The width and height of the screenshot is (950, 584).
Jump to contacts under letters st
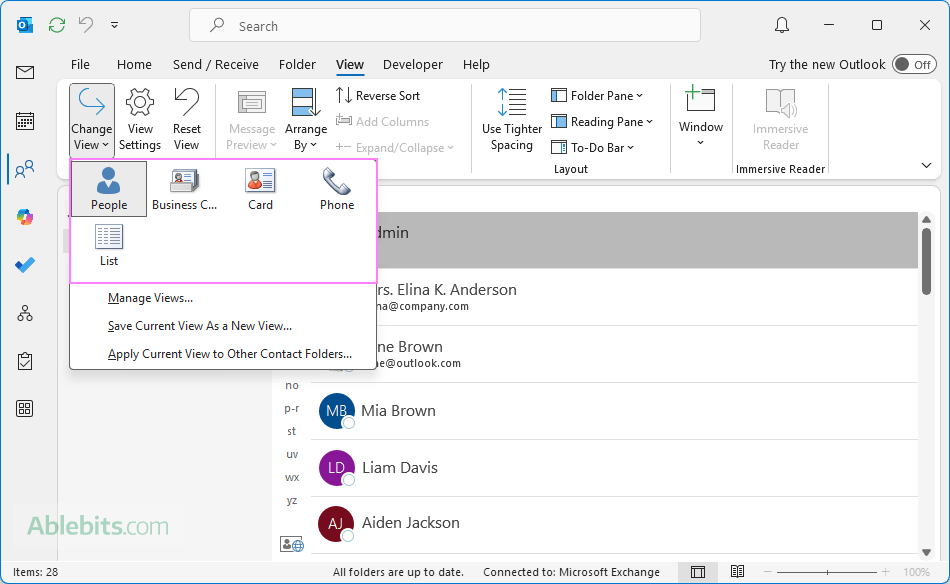(292, 431)
